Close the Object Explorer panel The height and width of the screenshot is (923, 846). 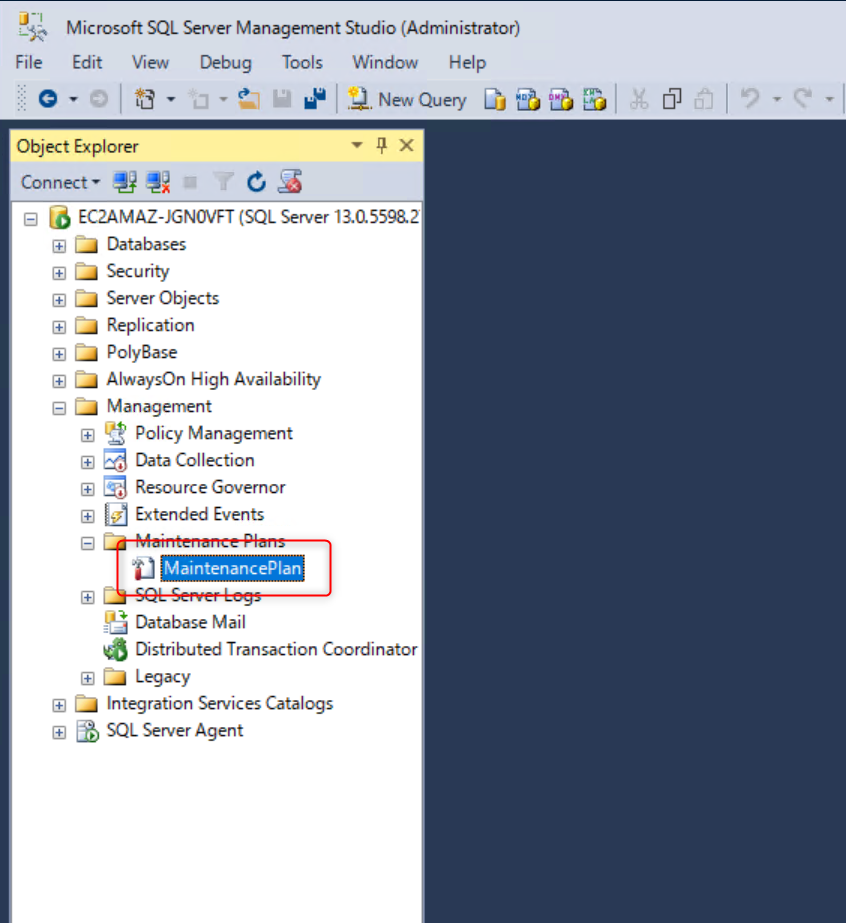pyautogui.click(x=406, y=145)
